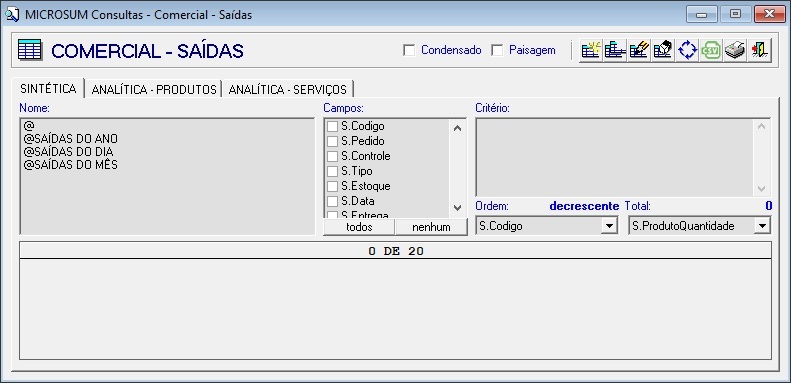Image resolution: width=791 pixels, height=383 pixels.
Task: Toggle the decrescente sort order label
Action: (x=584, y=206)
